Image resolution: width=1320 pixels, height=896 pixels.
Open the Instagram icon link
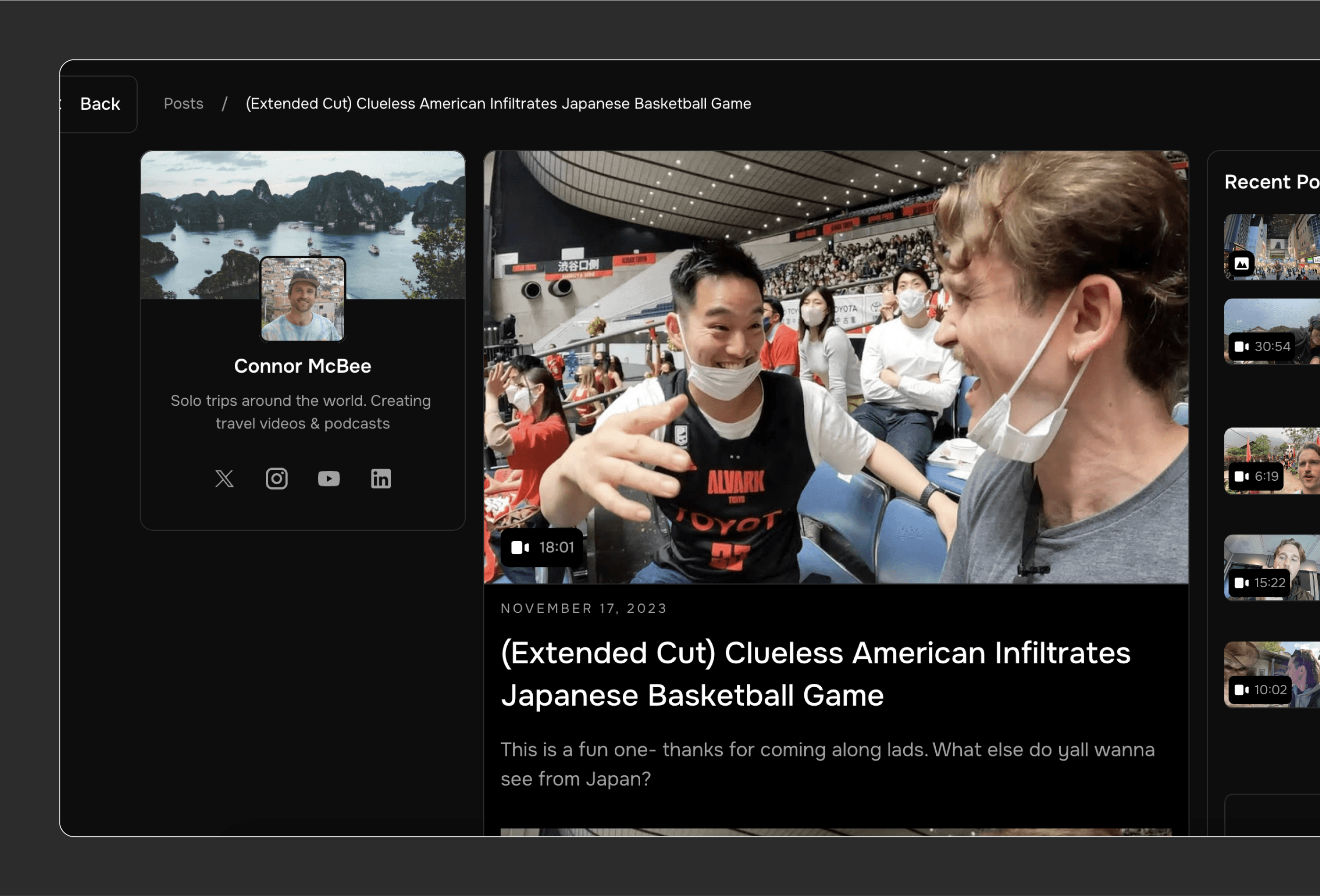(x=277, y=479)
